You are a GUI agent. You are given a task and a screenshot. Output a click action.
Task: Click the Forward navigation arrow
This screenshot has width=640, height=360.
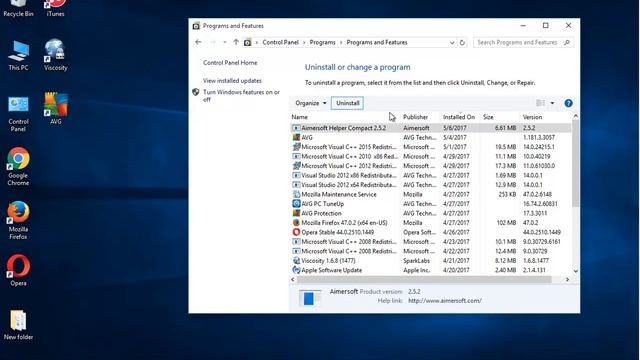pos(213,42)
